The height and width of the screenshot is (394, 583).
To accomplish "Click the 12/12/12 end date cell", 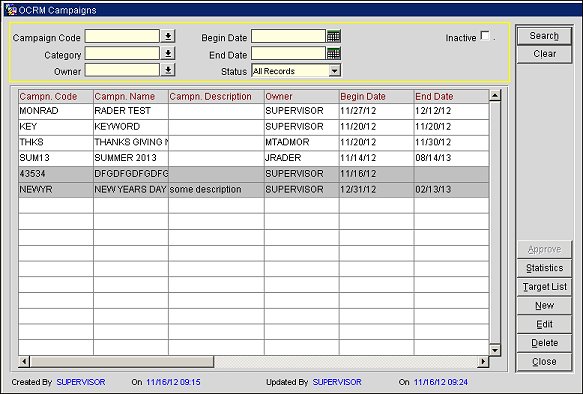I will (452, 111).
